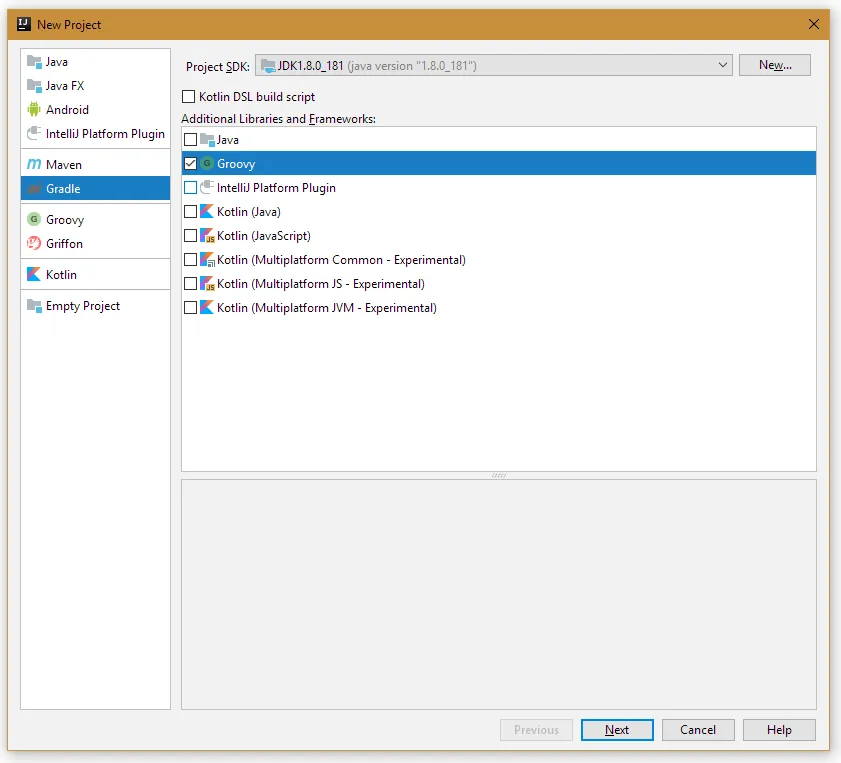Check the Kotlin (JavaScript) checkbox
This screenshot has height=763, width=841.
pyautogui.click(x=190, y=235)
